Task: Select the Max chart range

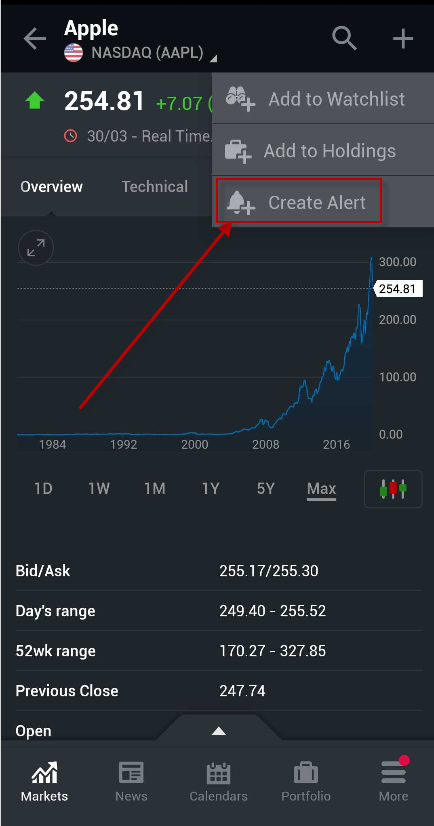Action: [321, 489]
